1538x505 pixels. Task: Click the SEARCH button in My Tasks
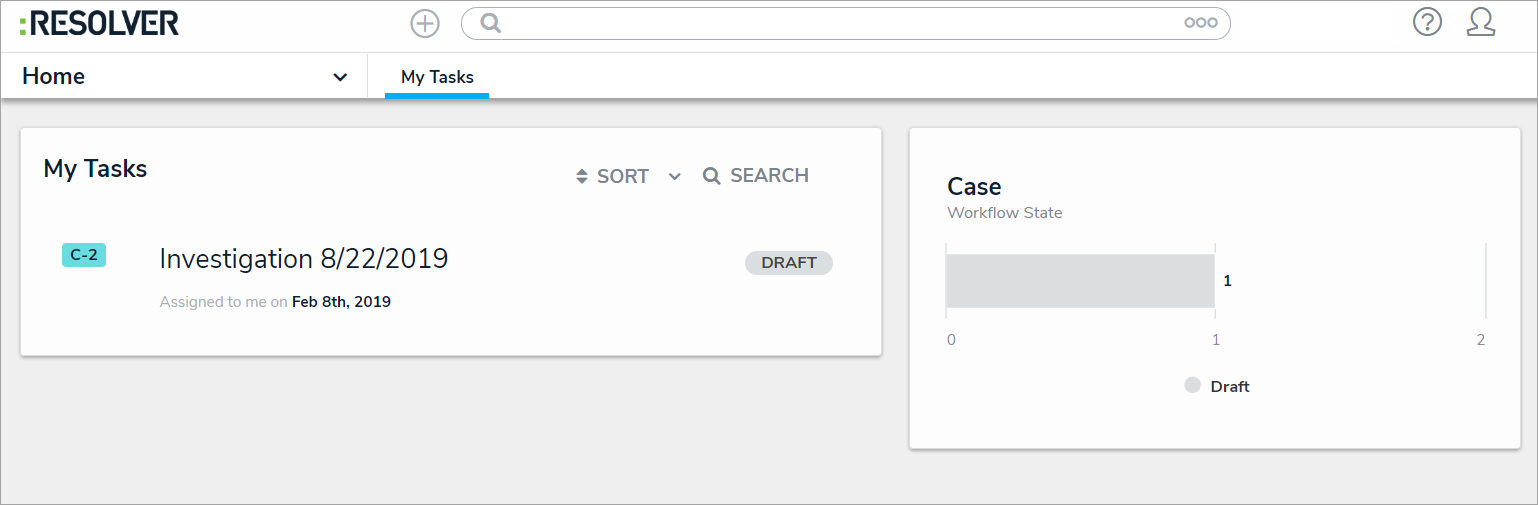point(768,176)
